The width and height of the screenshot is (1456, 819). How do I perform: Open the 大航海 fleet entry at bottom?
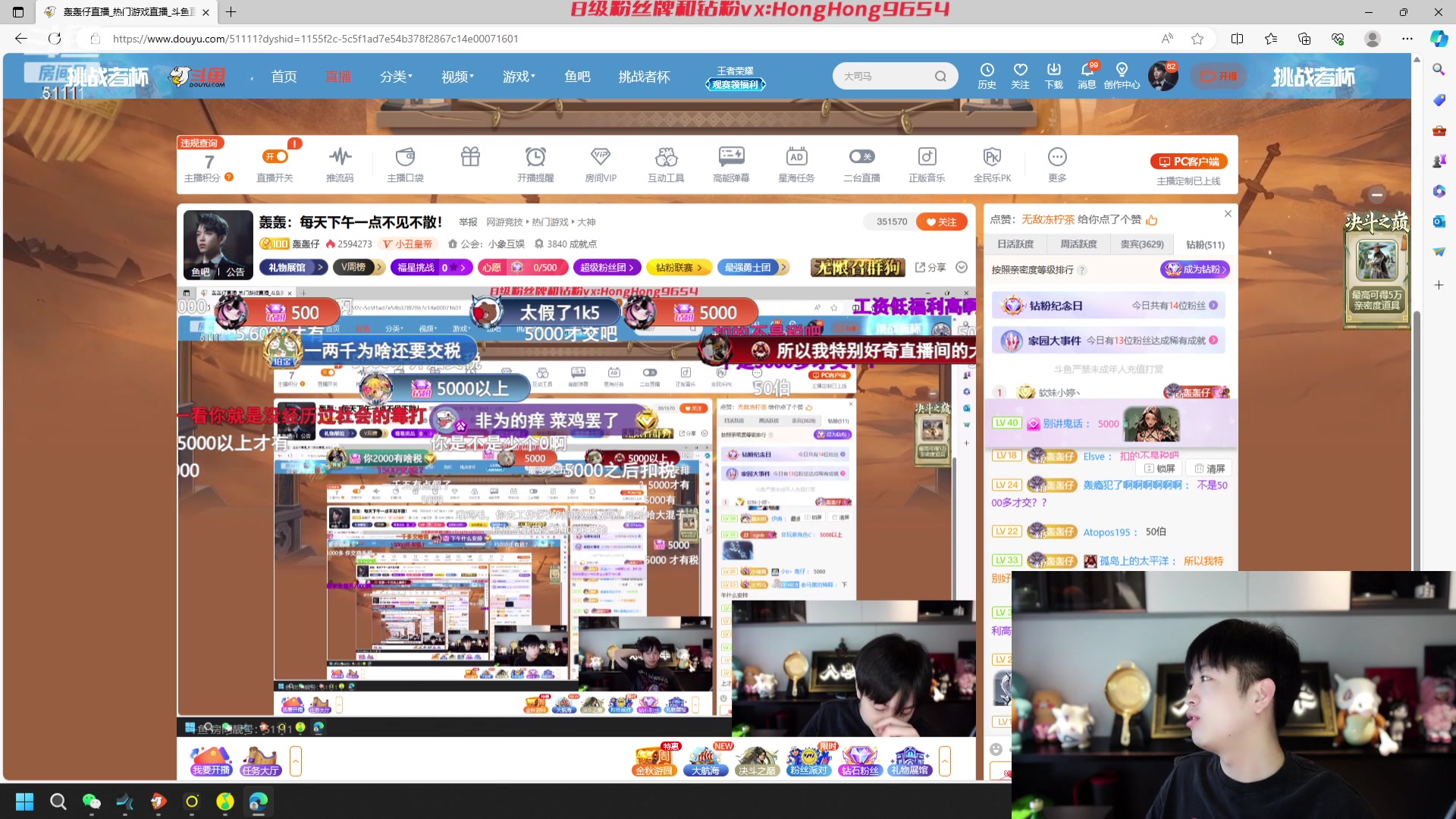coord(705,758)
